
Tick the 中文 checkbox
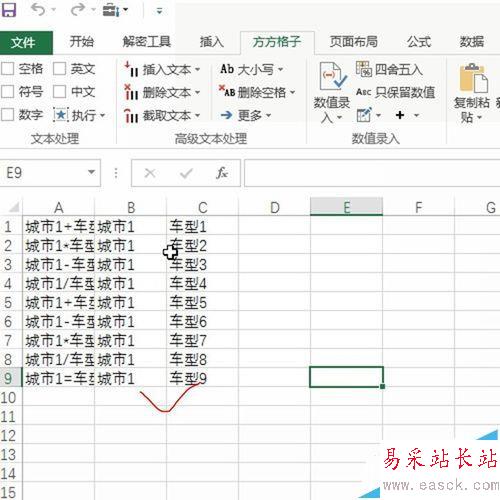59,91
